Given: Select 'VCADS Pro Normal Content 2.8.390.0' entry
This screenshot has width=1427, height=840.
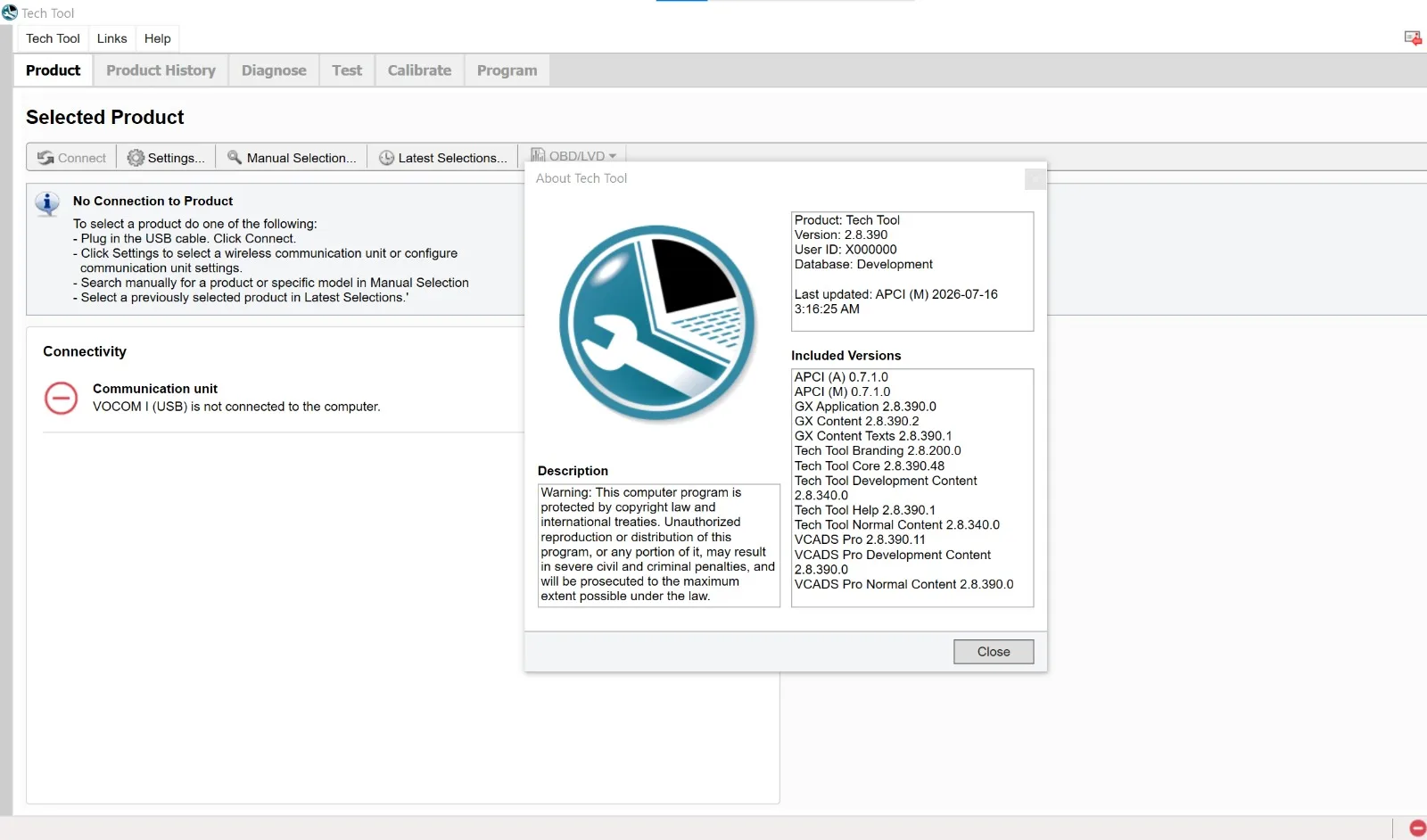Looking at the screenshot, I should point(904,585).
